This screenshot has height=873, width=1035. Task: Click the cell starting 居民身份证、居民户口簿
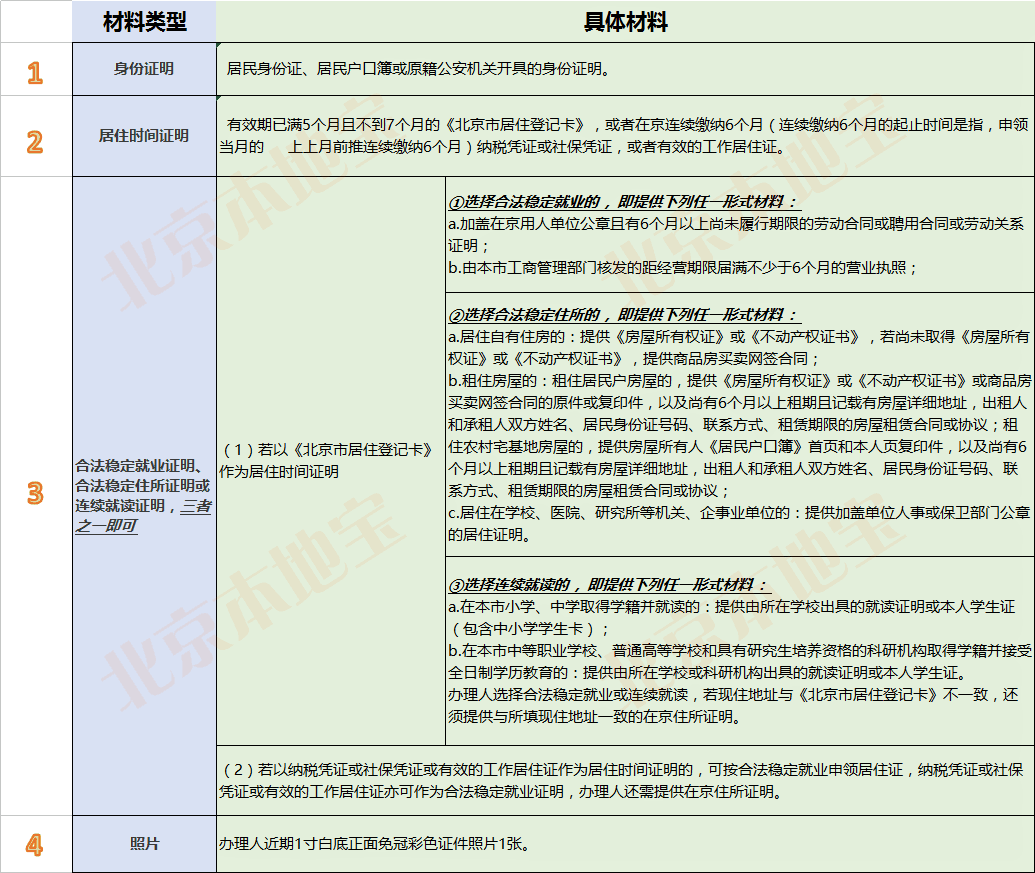tap(625, 69)
